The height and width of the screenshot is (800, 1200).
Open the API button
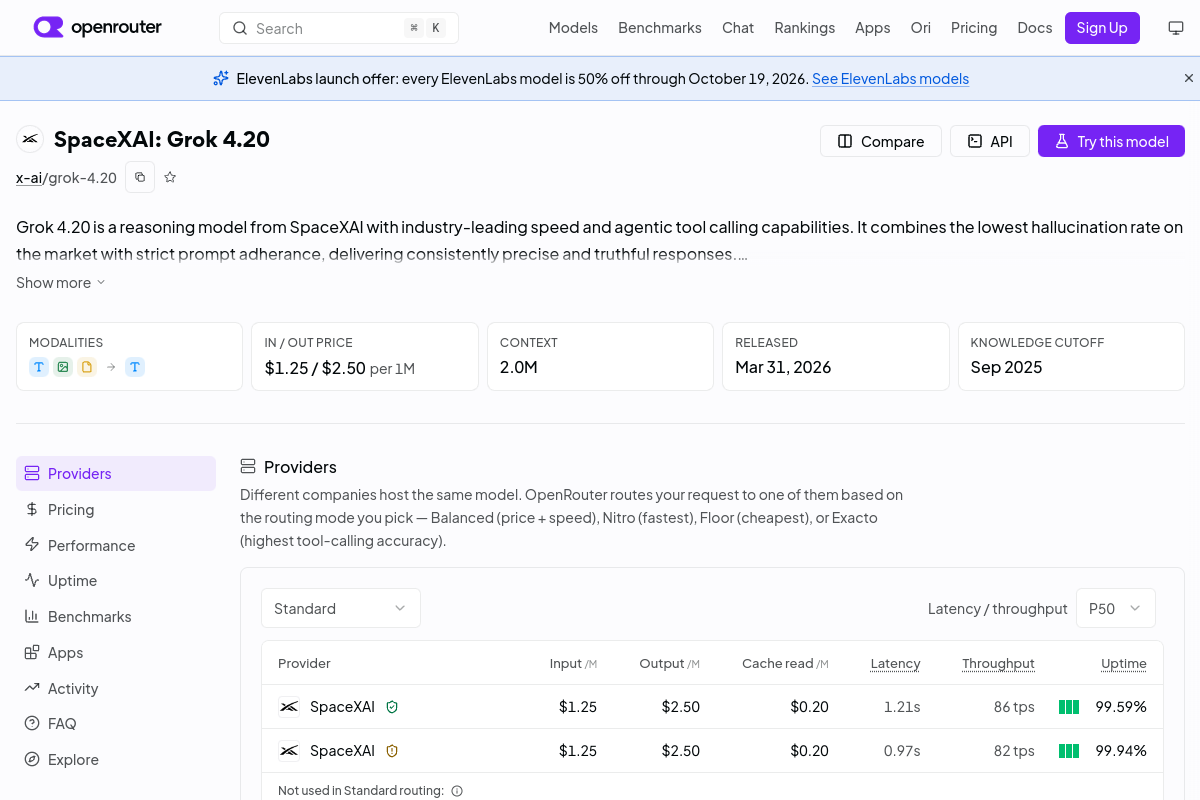tap(990, 141)
